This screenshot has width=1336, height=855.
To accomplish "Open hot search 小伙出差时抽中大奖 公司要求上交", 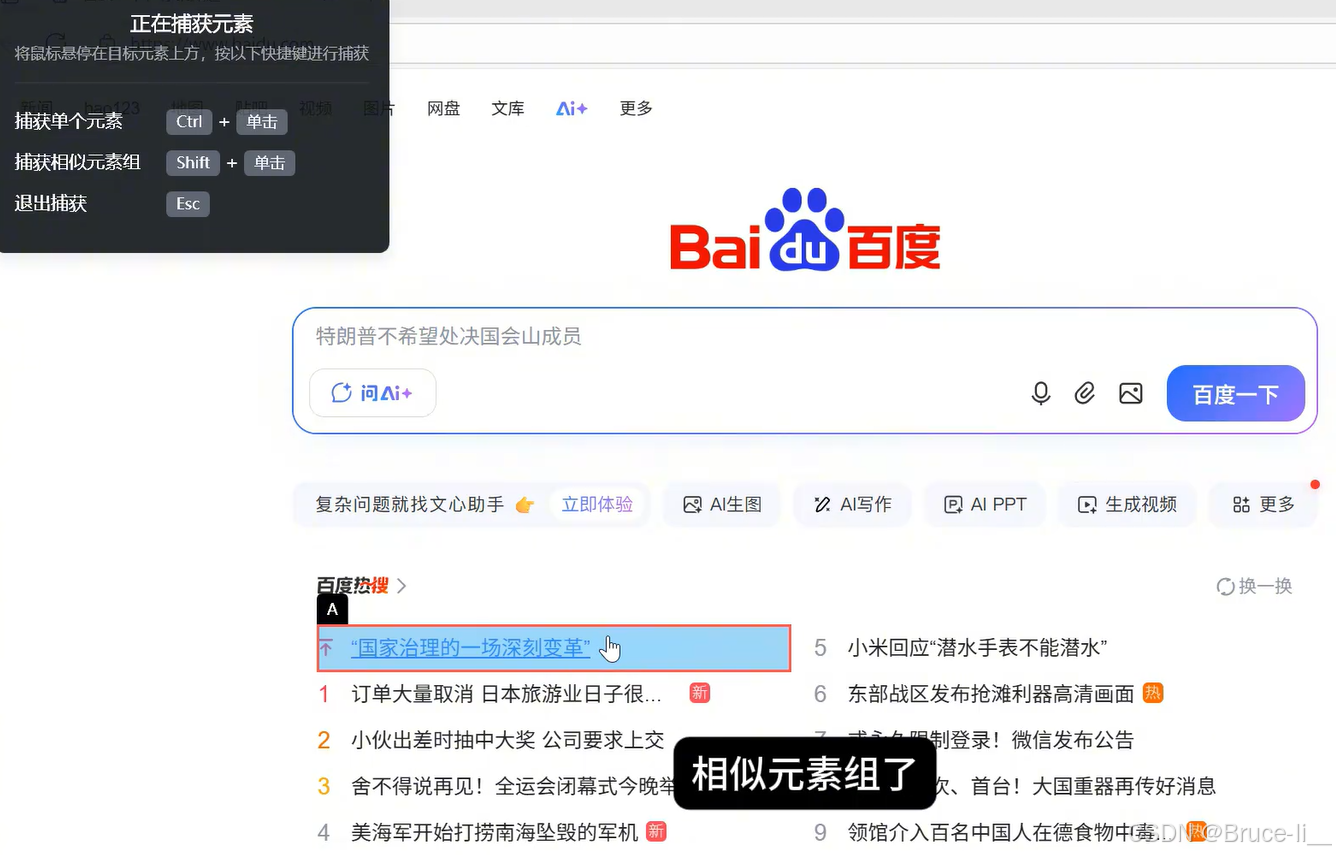I will point(508,740).
